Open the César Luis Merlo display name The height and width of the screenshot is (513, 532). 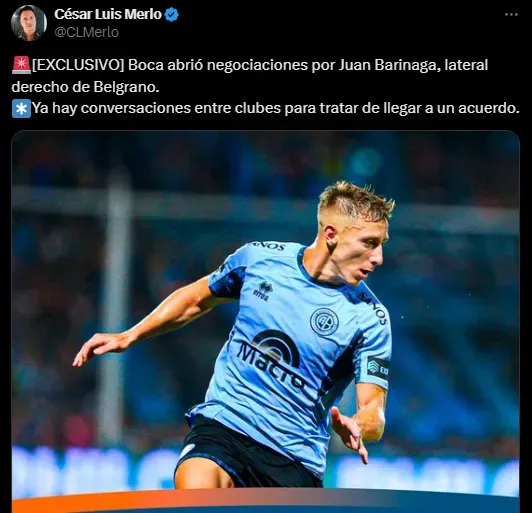point(108,14)
